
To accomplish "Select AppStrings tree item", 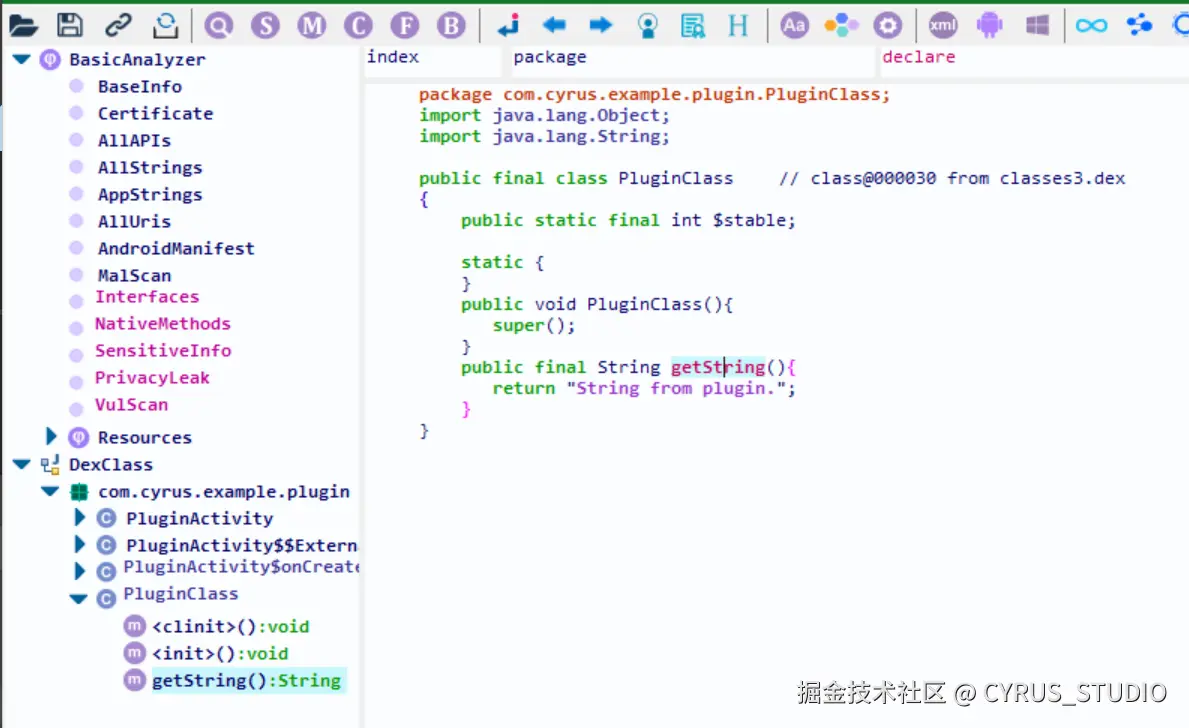I will pos(150,194).
